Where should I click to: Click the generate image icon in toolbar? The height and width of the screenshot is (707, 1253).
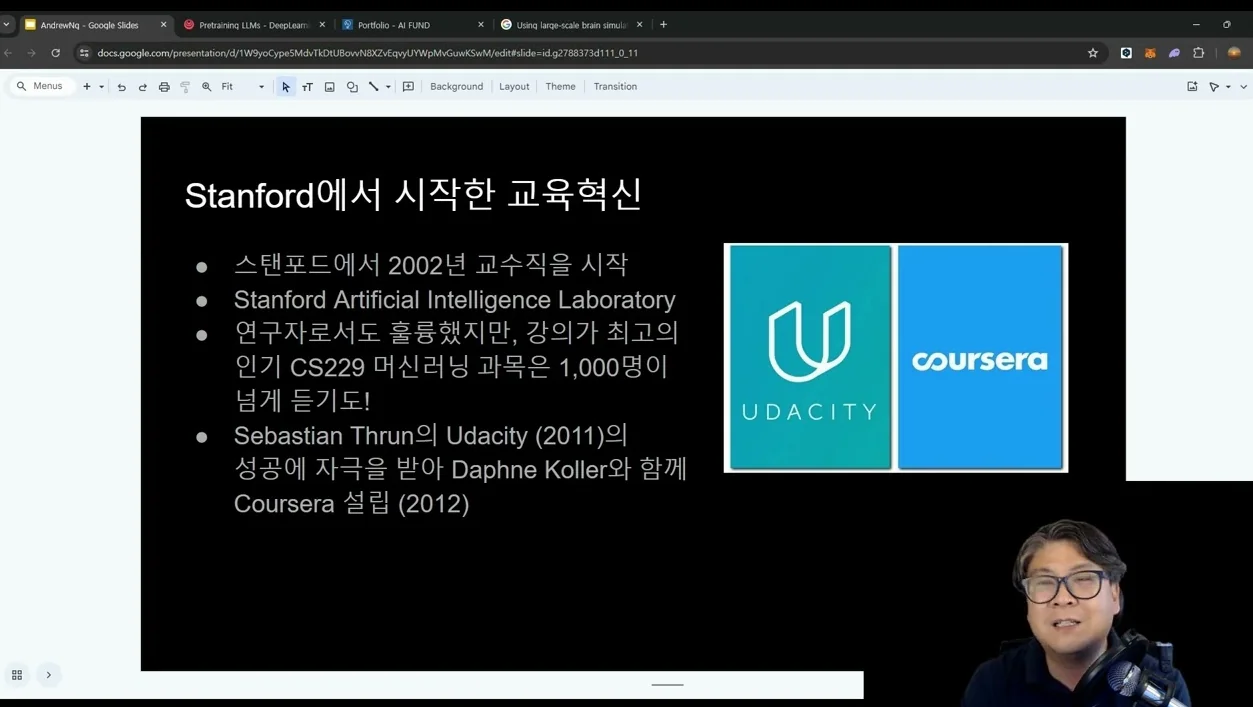pyautogui.click(x=1192, y=87)
